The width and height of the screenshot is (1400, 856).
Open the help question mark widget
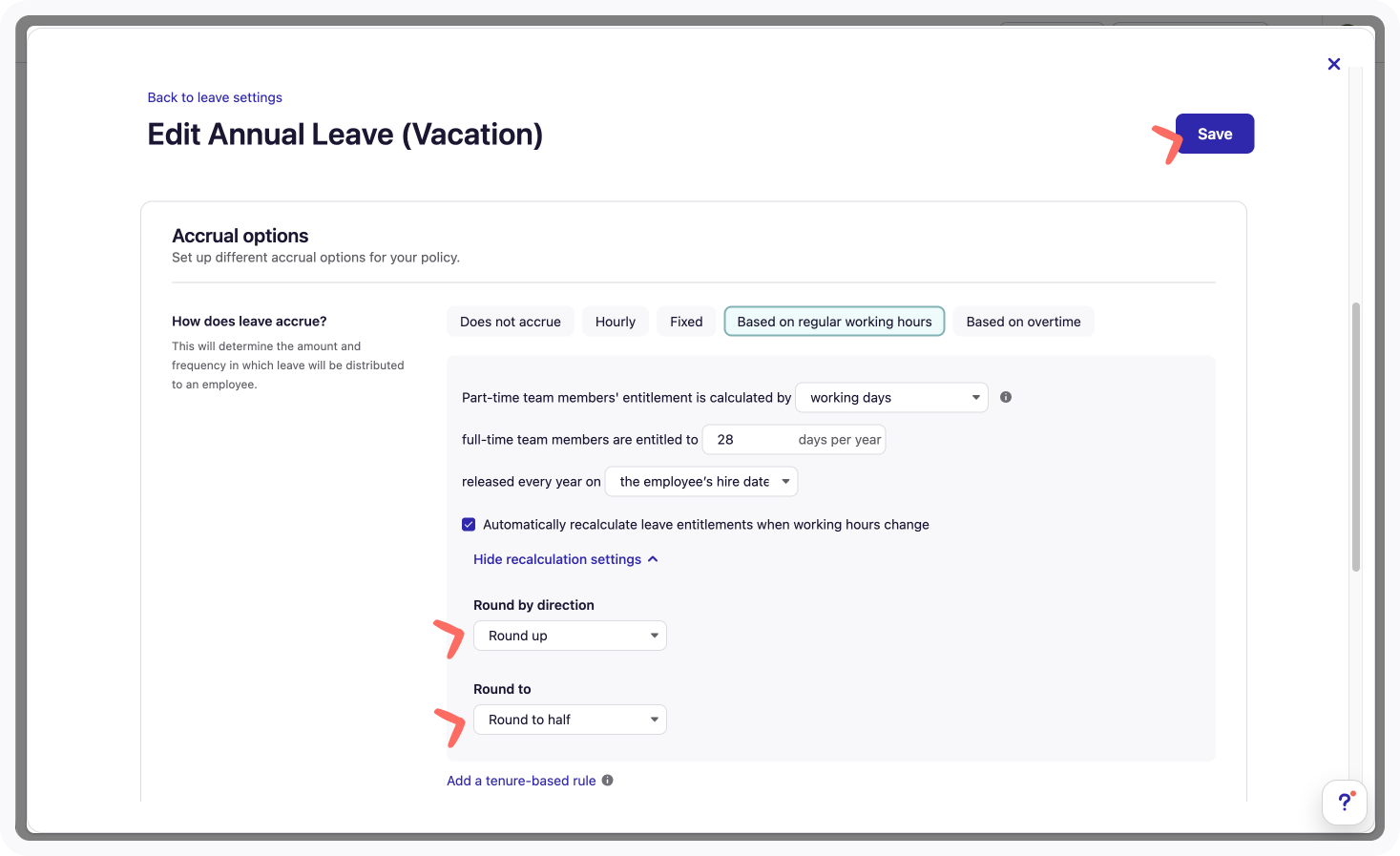click(x=1345, y=803)
